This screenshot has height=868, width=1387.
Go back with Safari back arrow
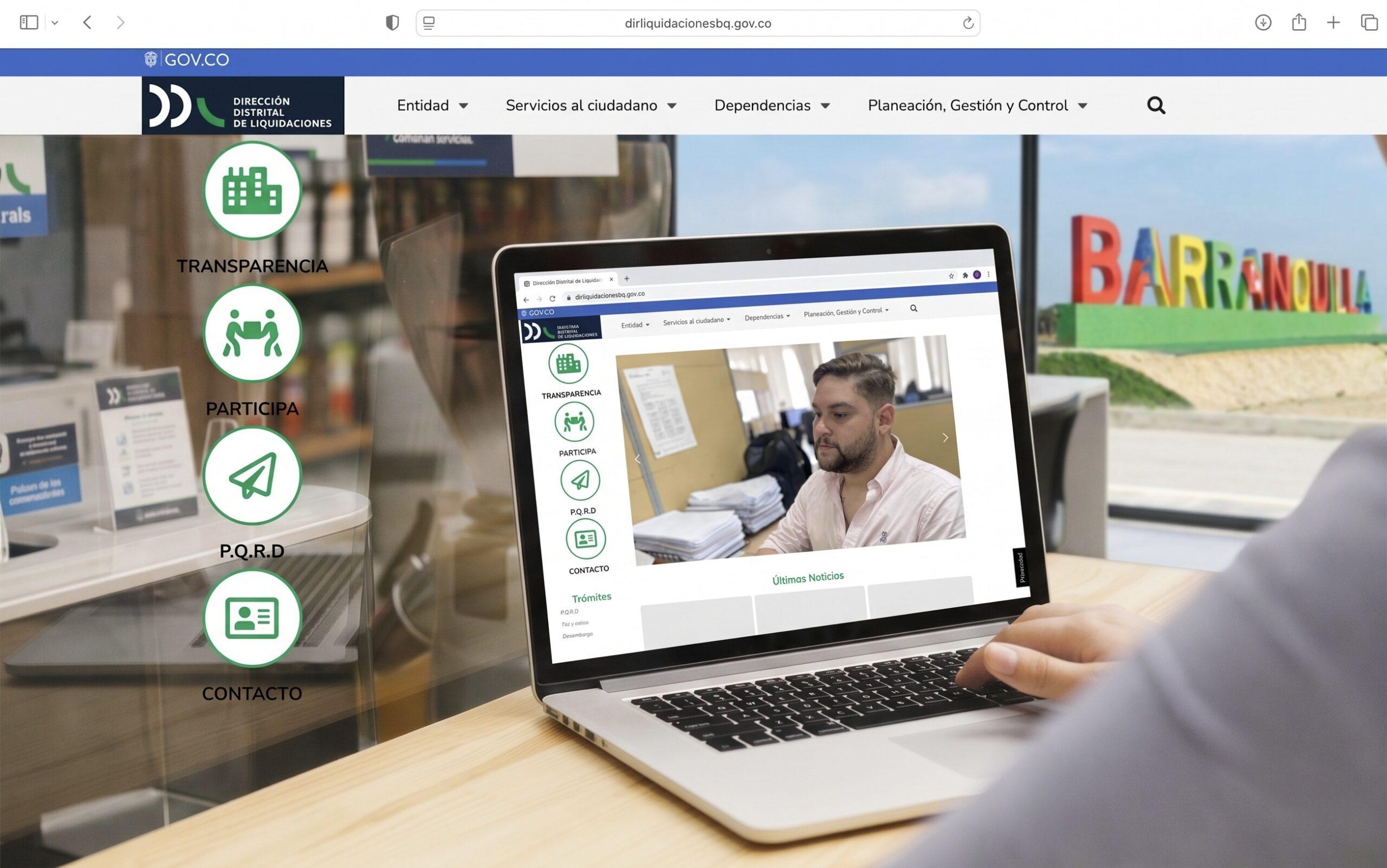[87, 22]
